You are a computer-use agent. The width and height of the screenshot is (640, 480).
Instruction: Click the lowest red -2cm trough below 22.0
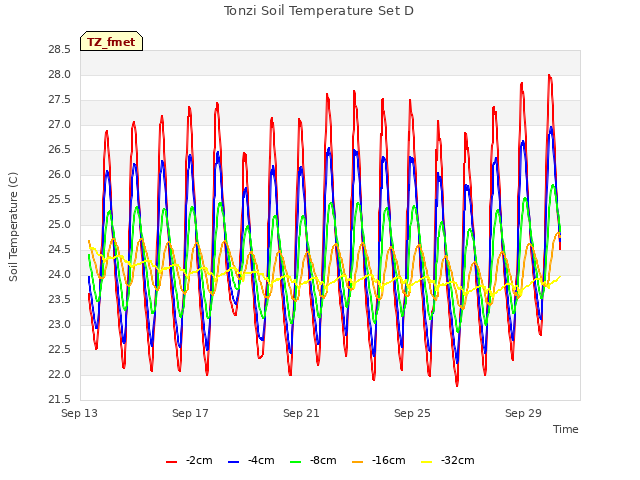tap(457, 384)
